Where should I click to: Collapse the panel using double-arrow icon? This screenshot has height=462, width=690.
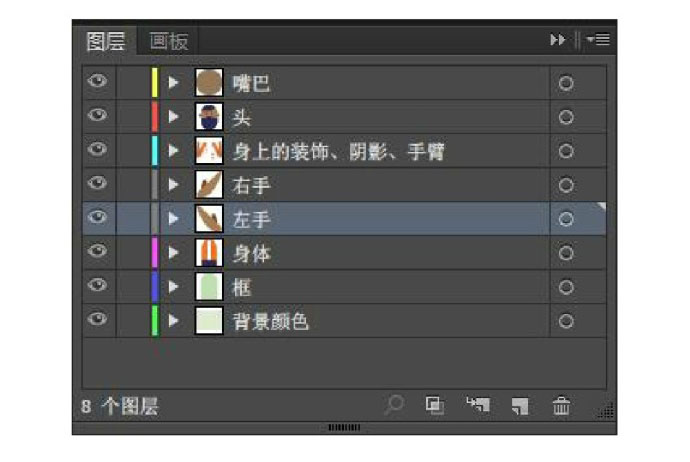(x=558, y=40)
